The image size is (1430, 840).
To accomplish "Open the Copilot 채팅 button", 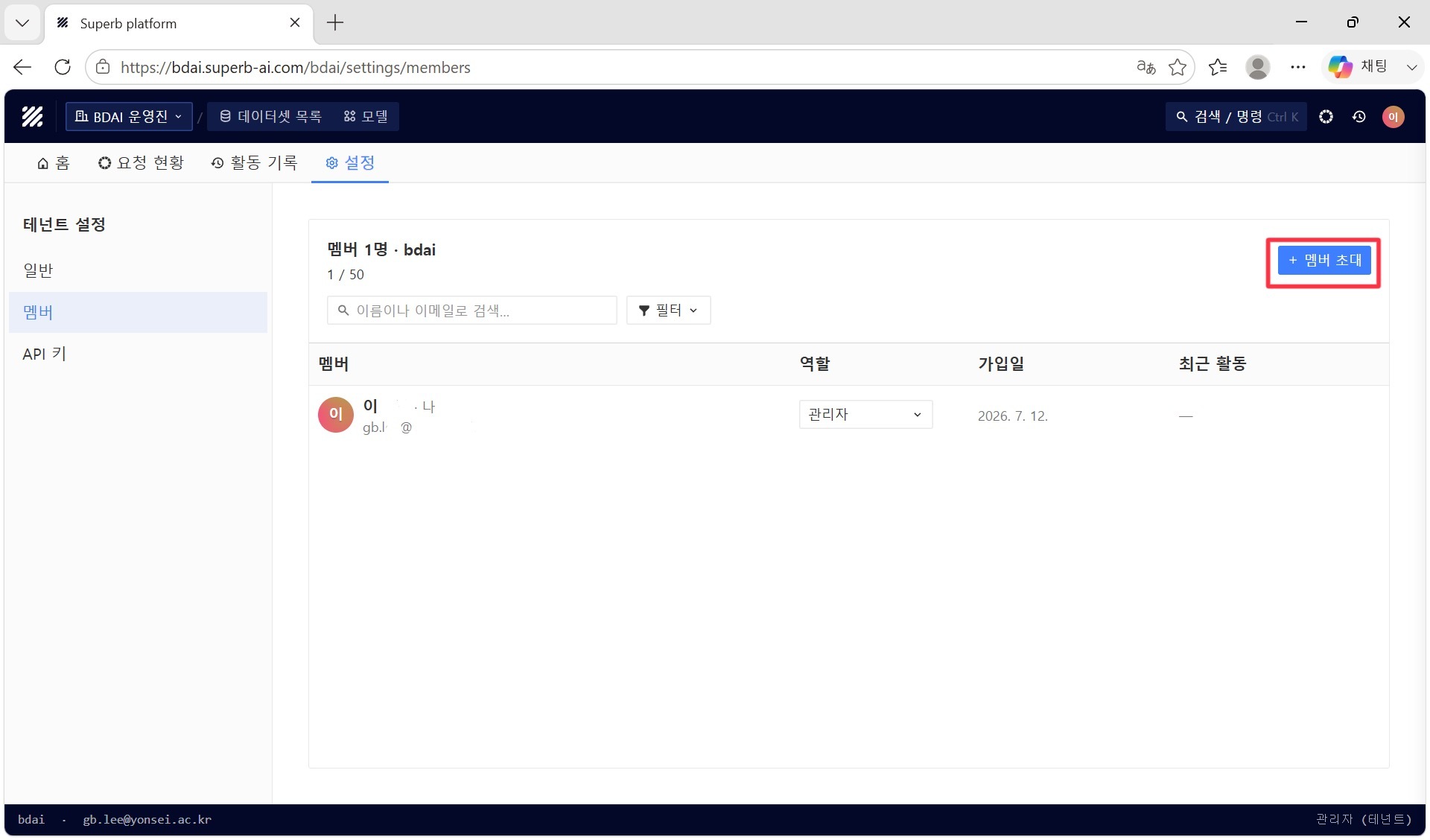I will (x=1358, y=67).
